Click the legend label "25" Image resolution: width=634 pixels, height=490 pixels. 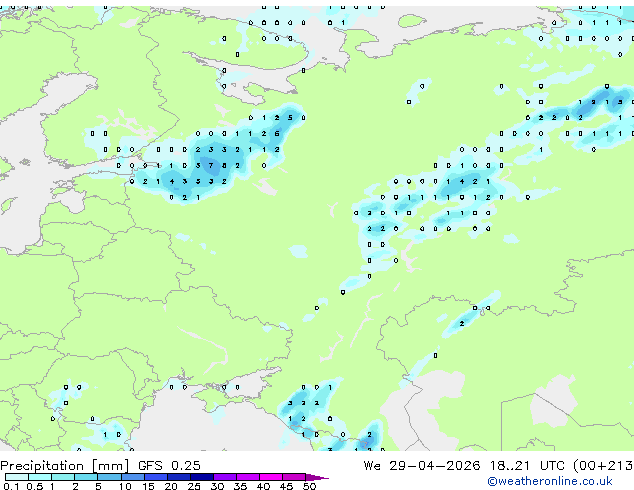[x=194, y=486]
